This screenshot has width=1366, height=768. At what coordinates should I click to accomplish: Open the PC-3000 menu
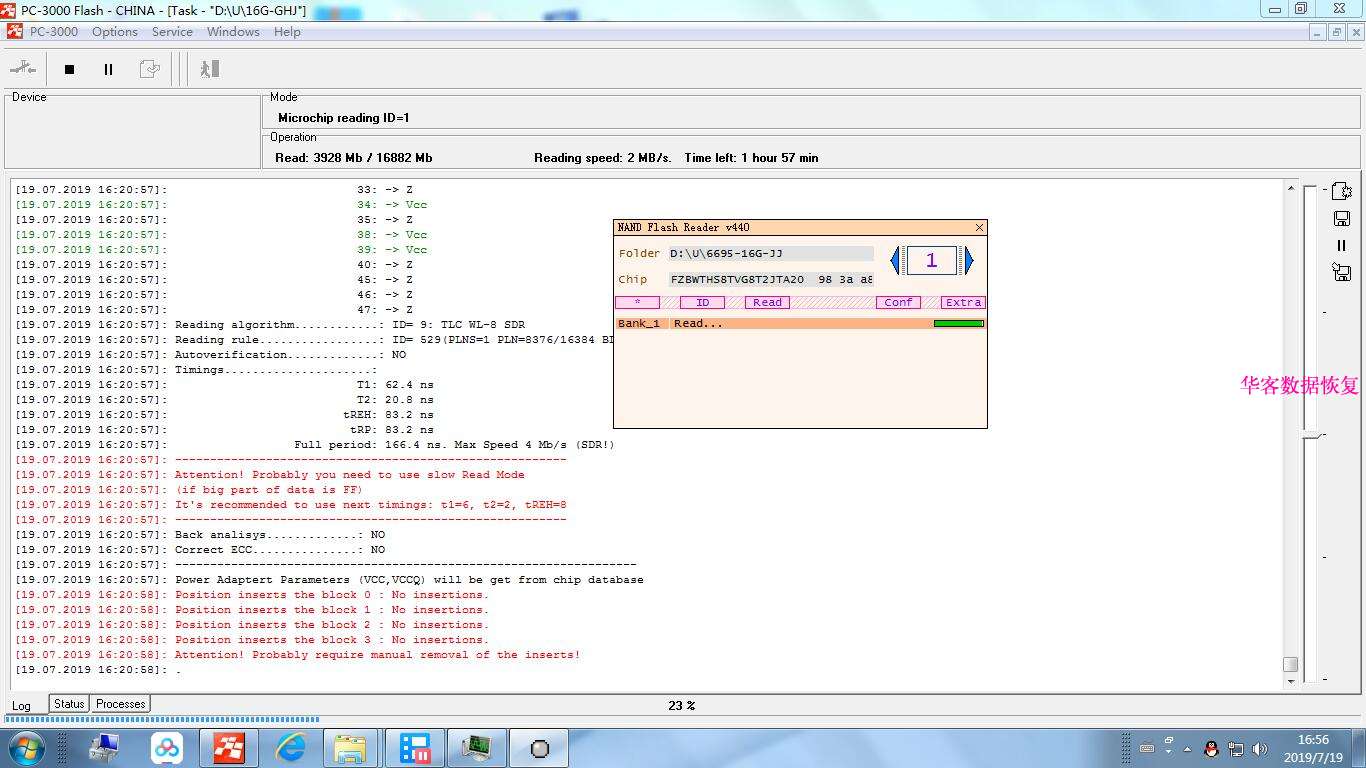pos(54,31)
